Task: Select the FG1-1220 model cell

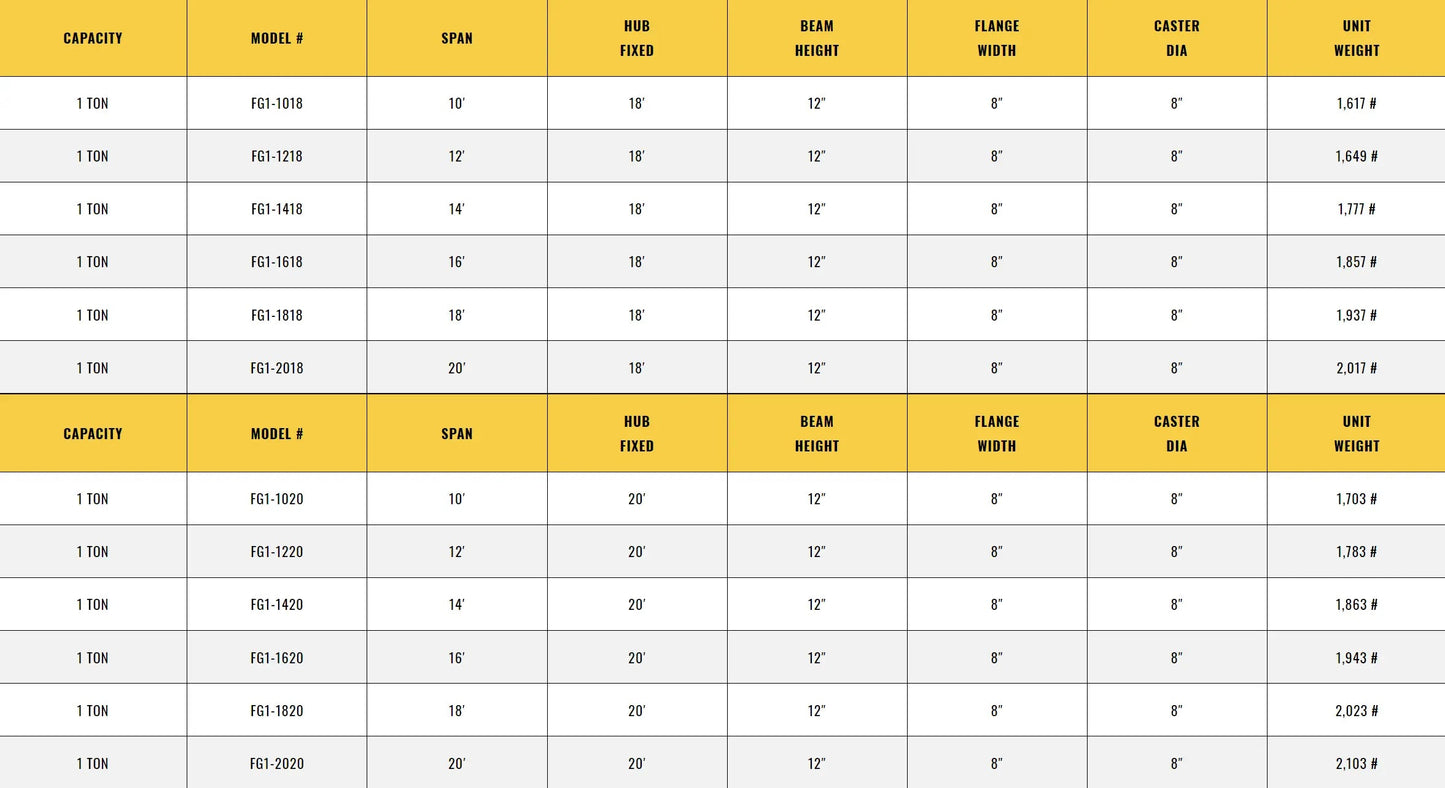Action: coord(277,552)
